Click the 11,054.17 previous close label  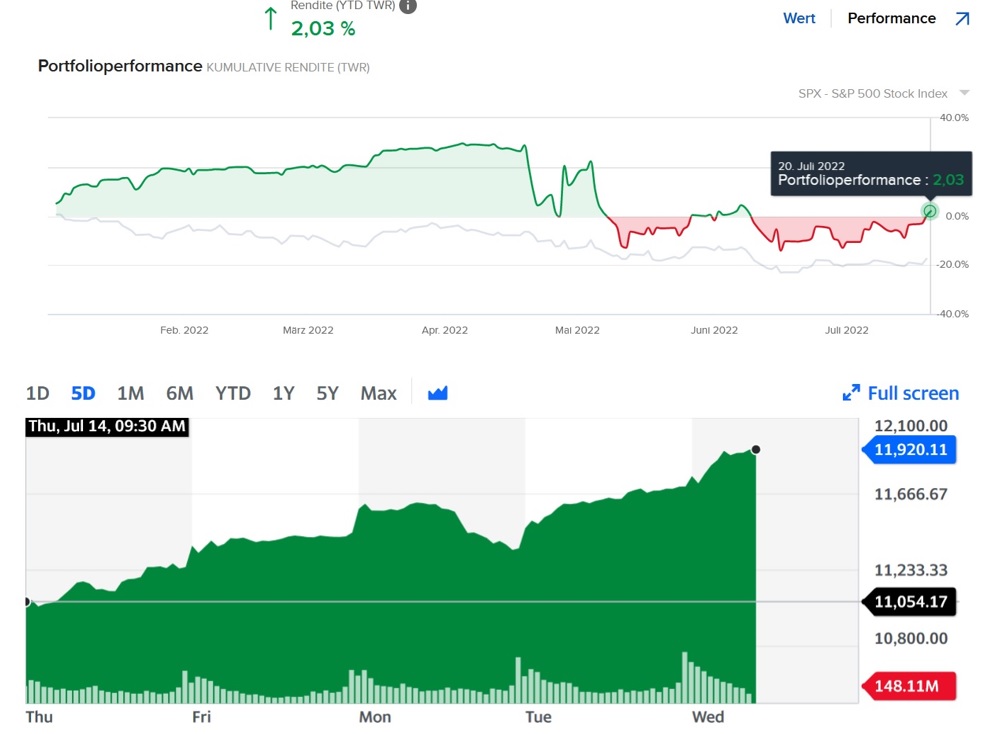(911, 602)
